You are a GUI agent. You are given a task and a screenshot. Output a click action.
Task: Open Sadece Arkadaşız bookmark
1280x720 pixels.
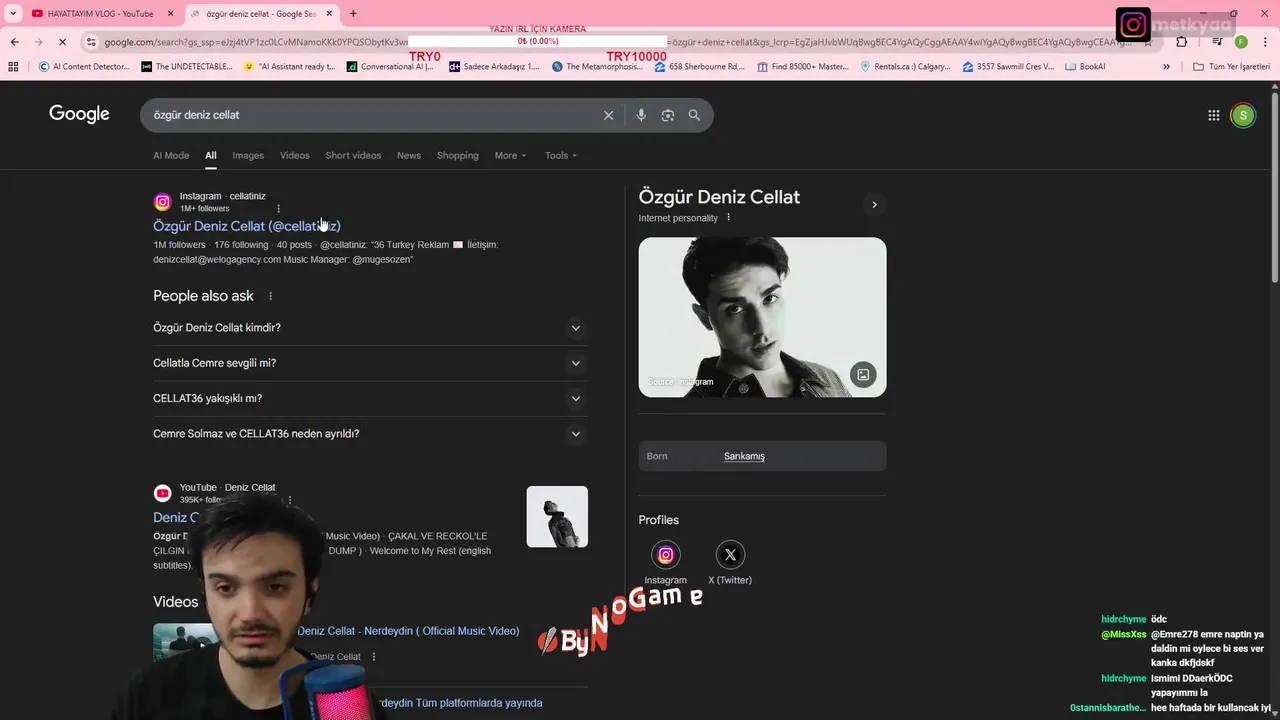494,67
